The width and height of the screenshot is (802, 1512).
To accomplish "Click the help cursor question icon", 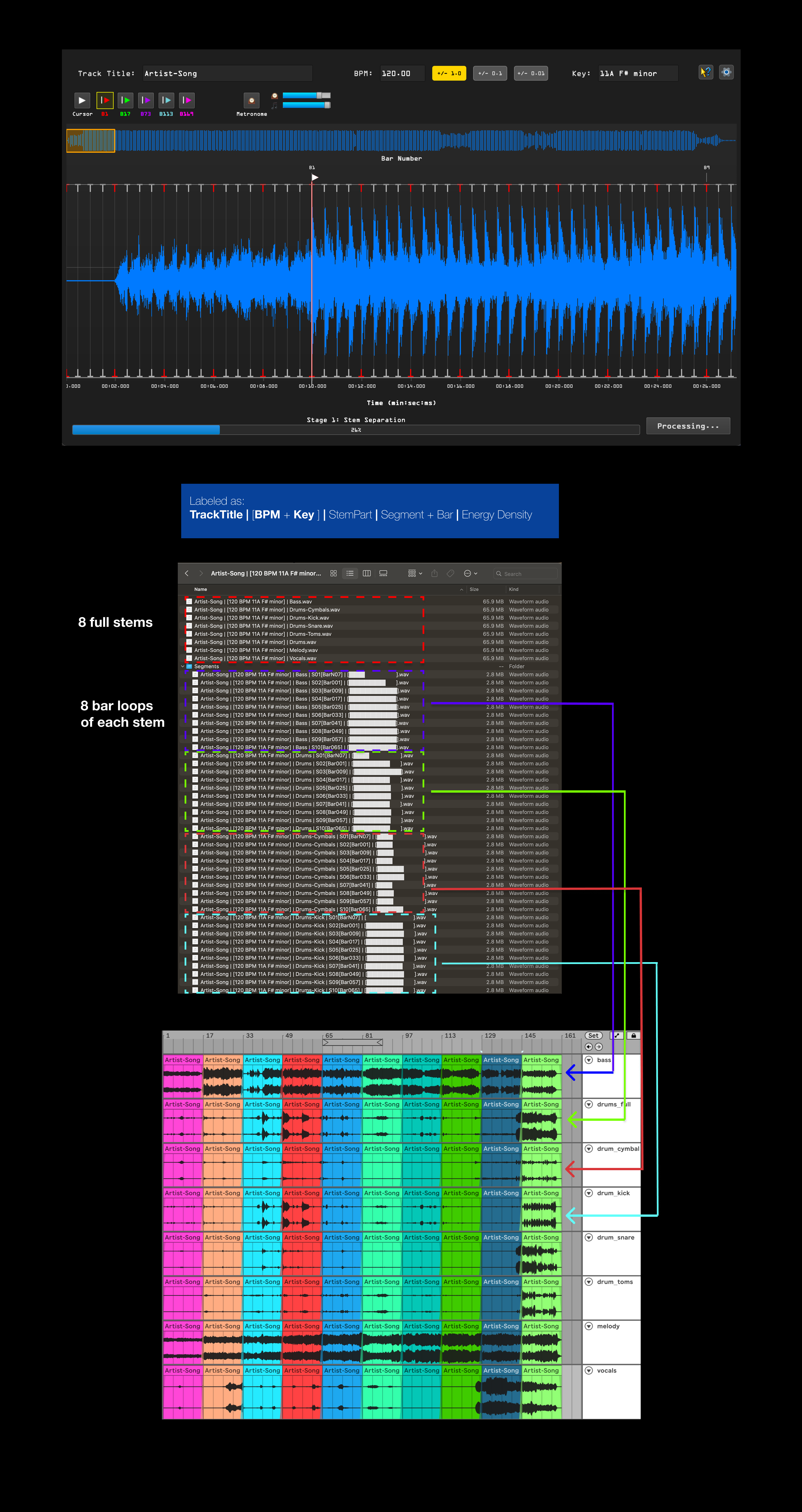I will coord(706,72).
